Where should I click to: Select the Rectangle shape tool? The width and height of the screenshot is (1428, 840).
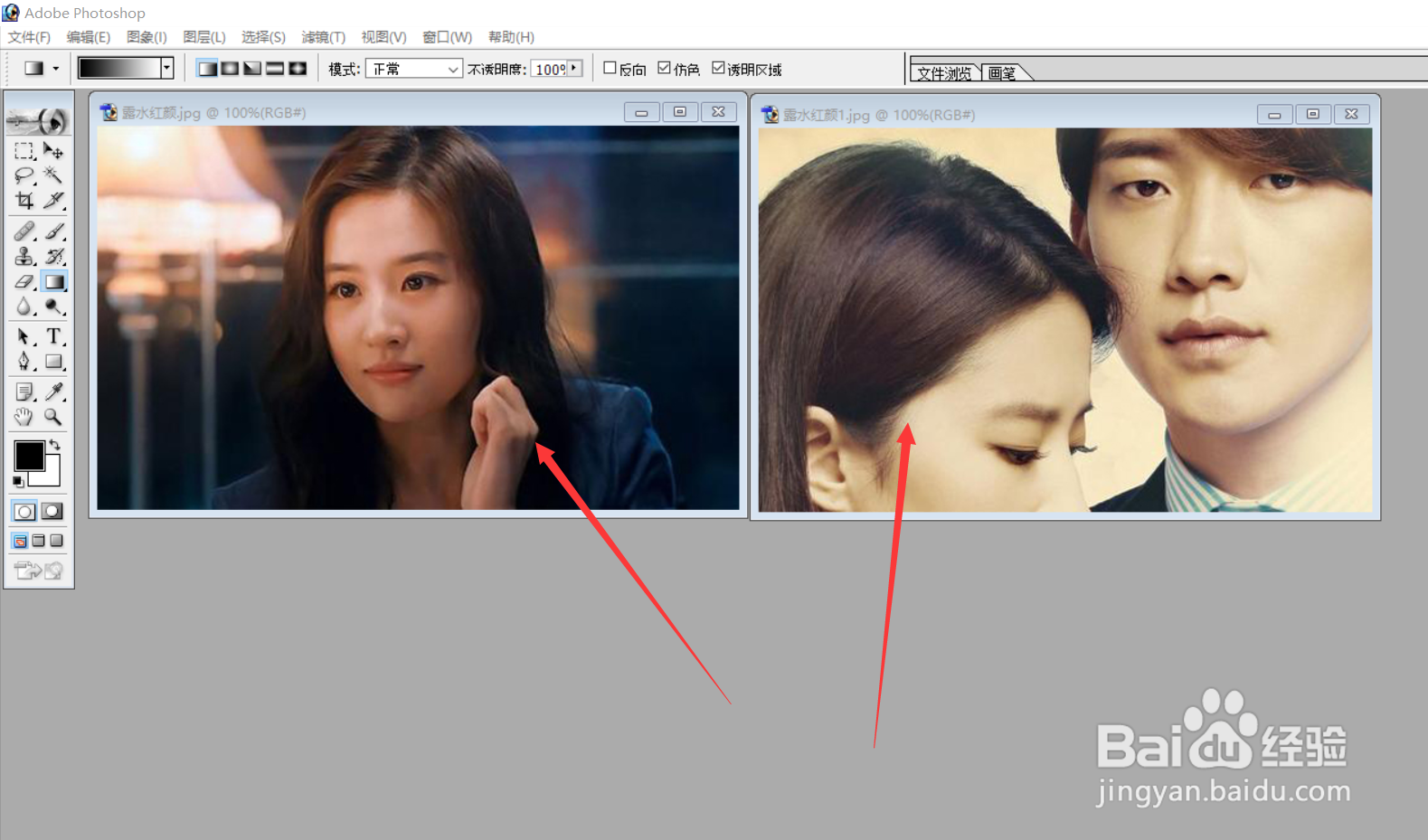[53, 362]
